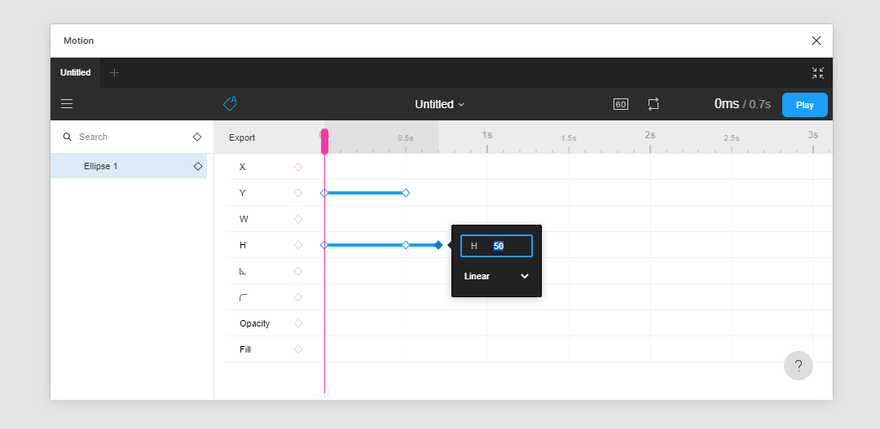The image size is (880, 429).
Task: Collapse the Motion panel with shrink icon
Action: pyautogui.click(x=818, y=73)
